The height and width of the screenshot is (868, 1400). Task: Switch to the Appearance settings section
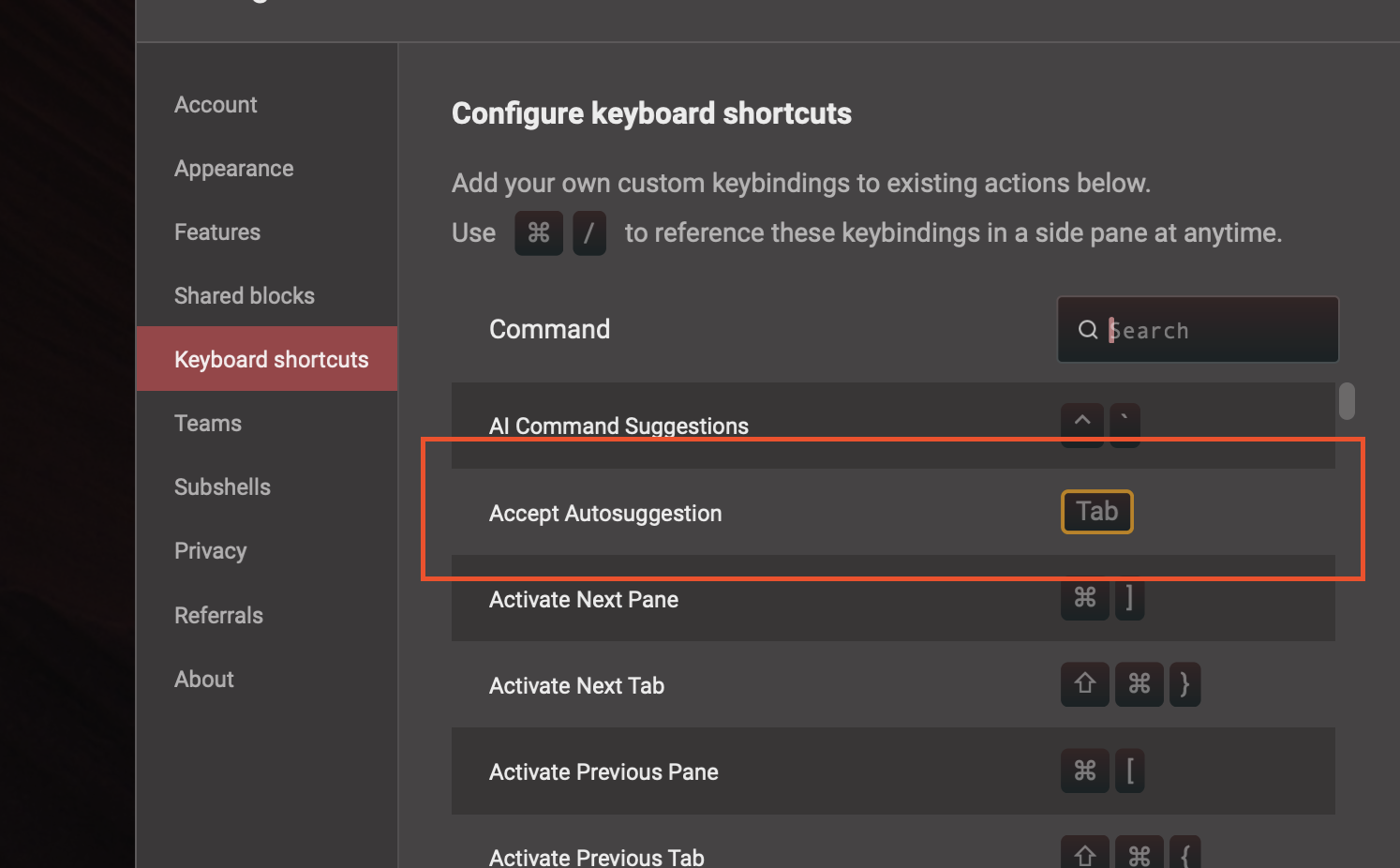(234, 168)
